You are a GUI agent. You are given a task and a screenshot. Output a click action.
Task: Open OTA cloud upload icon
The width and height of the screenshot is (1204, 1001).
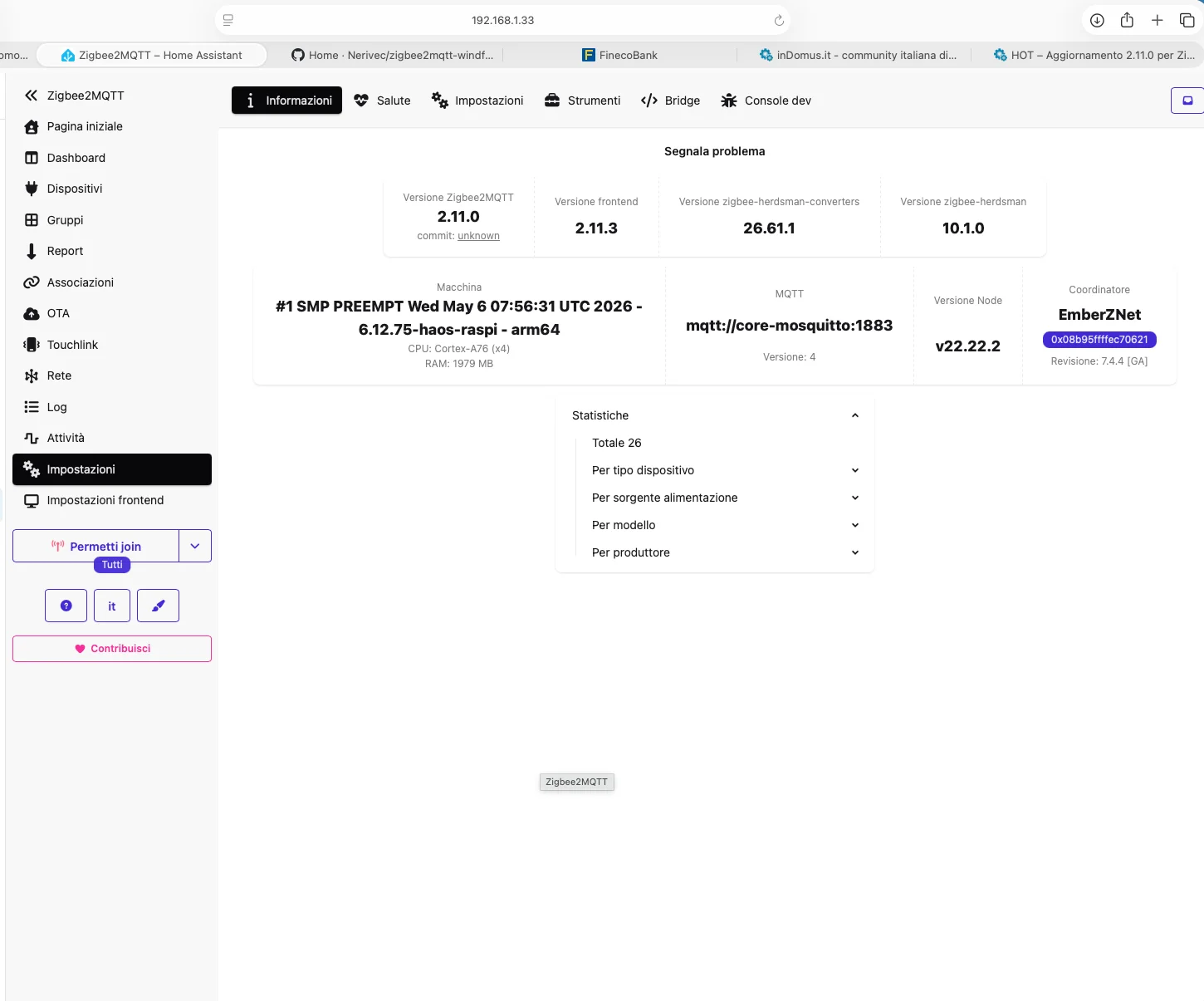[x=32, y=313]
